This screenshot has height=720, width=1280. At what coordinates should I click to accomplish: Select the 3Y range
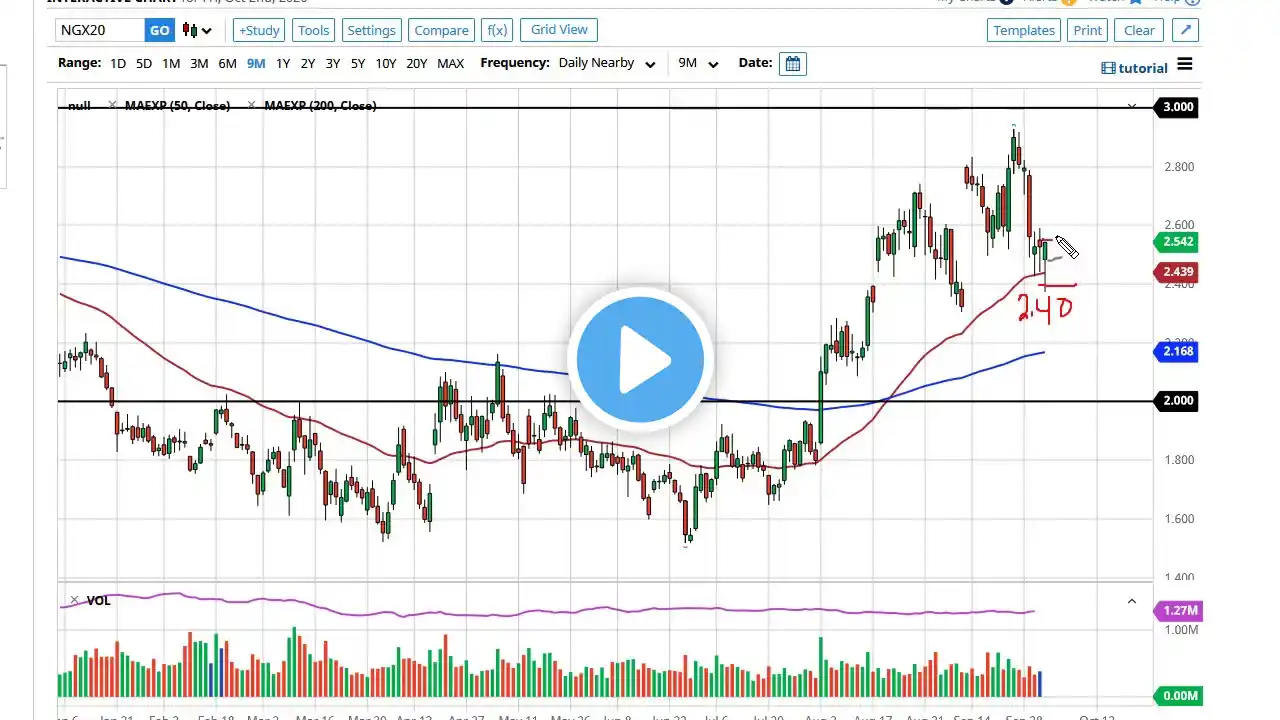click(333, 63)
